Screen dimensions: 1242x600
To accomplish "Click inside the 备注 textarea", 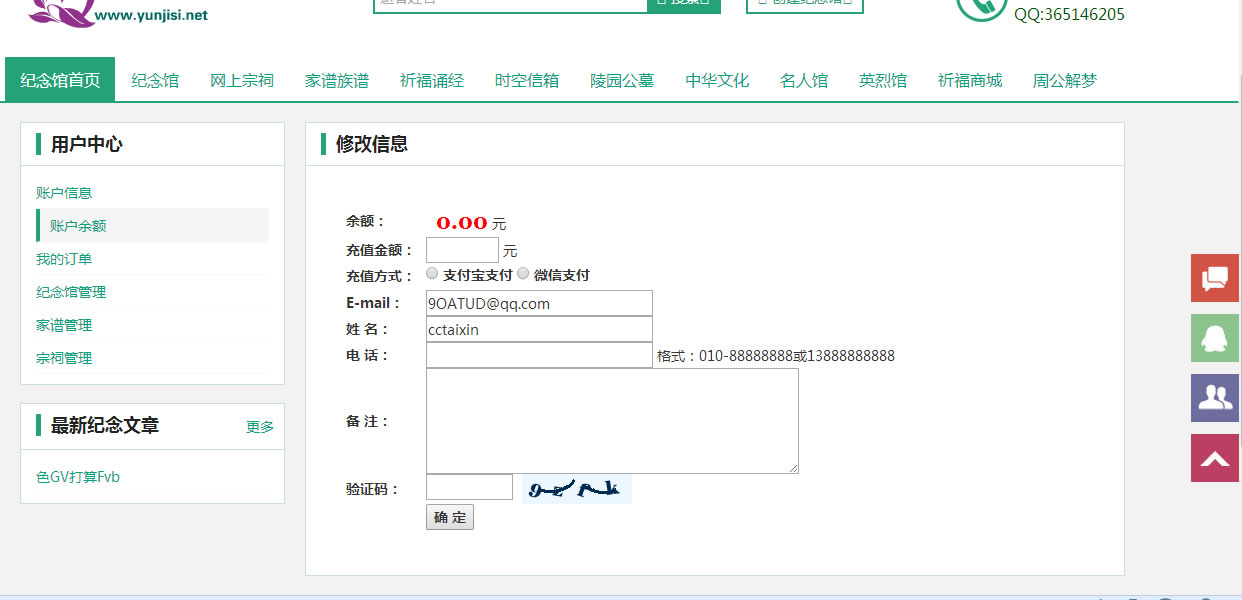I will tap(612, 420).
